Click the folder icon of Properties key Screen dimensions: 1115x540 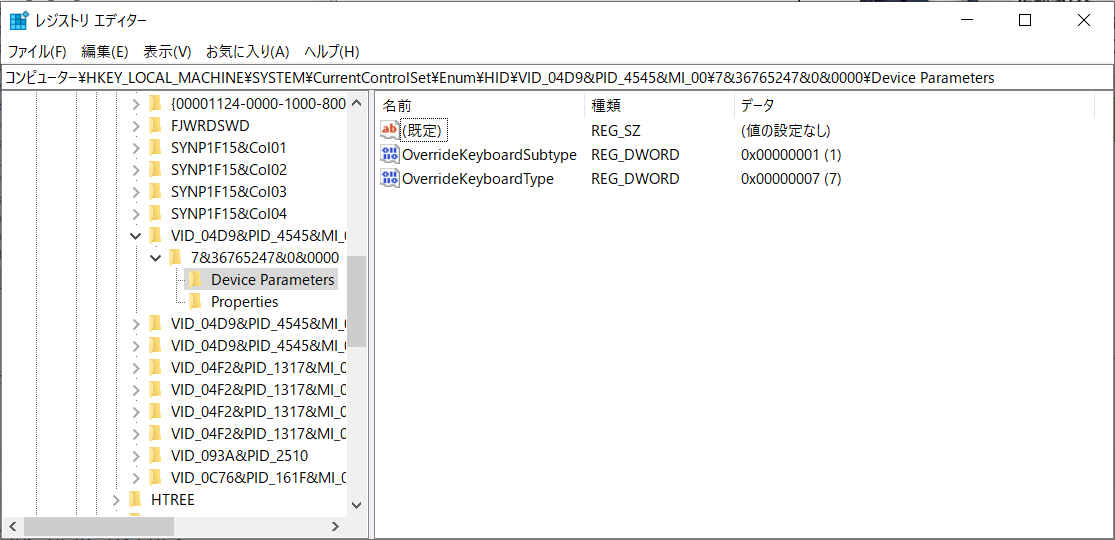click(x=195, y=302)
